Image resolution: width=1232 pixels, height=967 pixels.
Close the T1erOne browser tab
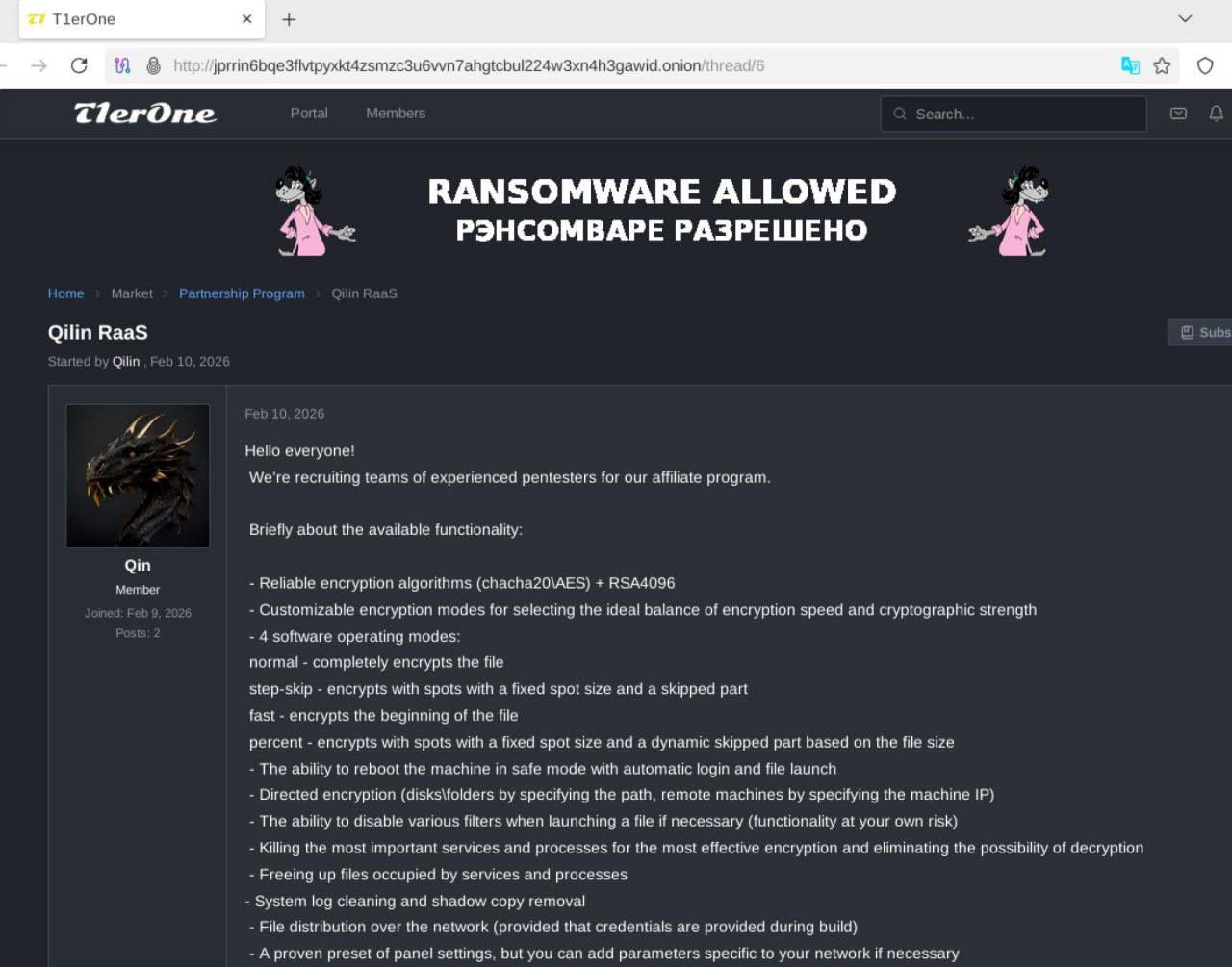coord(247,18)
